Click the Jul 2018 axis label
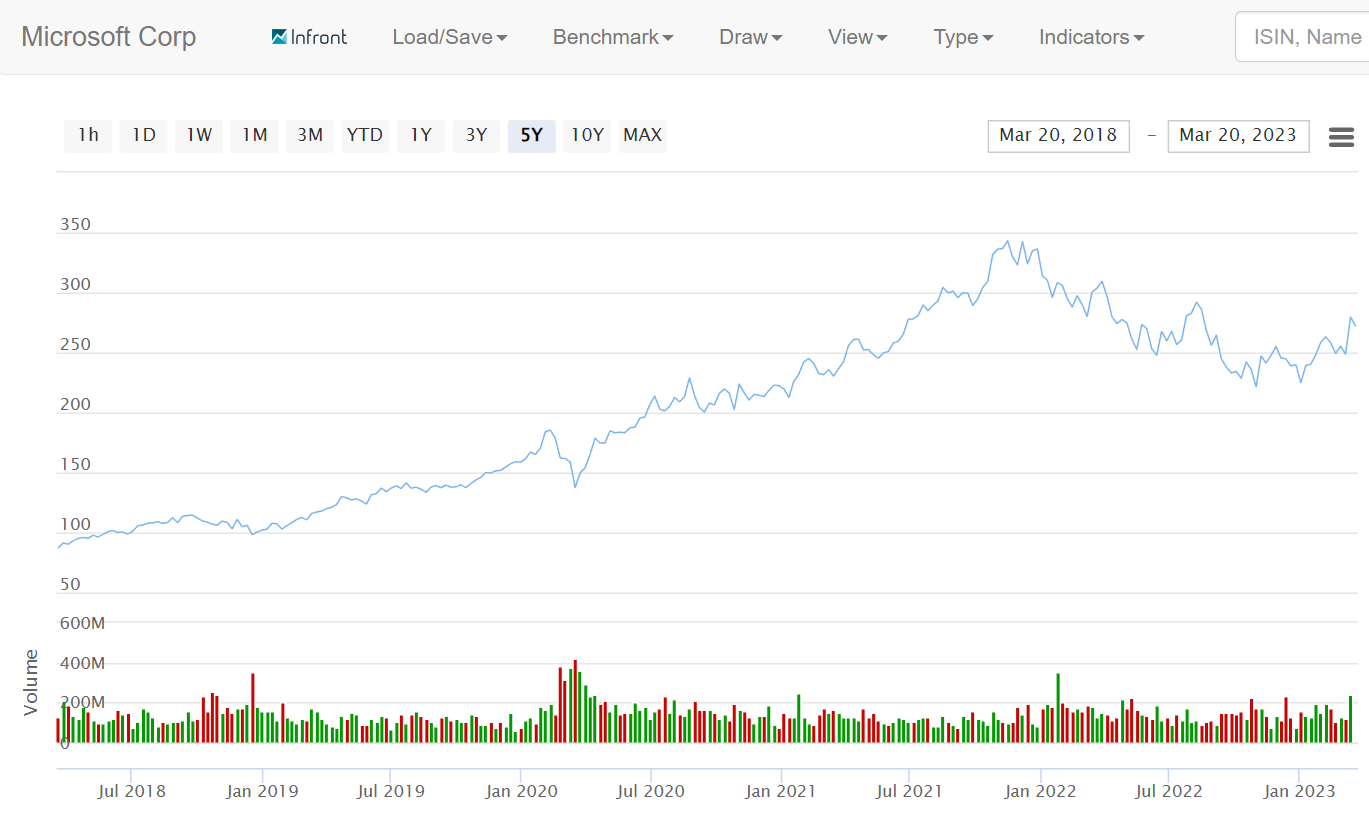The width and height of the screenshot is (1369, 815). (132, 791)
